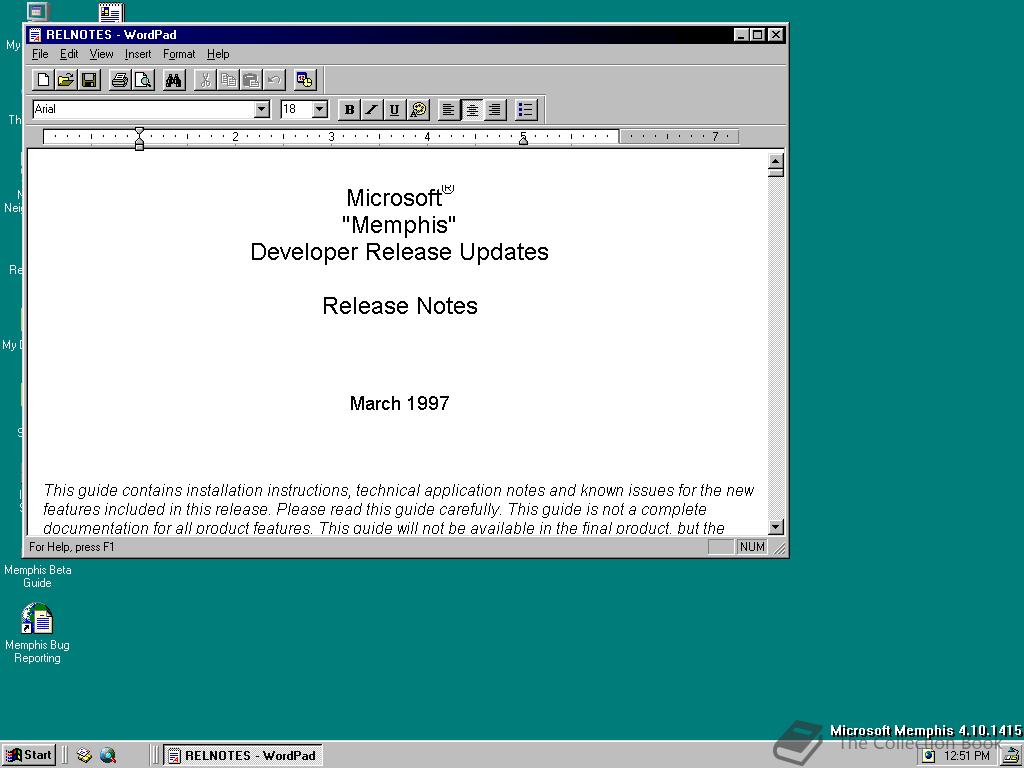
Task: Cut selection with the scissors icon
Action: tap(205, 80)
